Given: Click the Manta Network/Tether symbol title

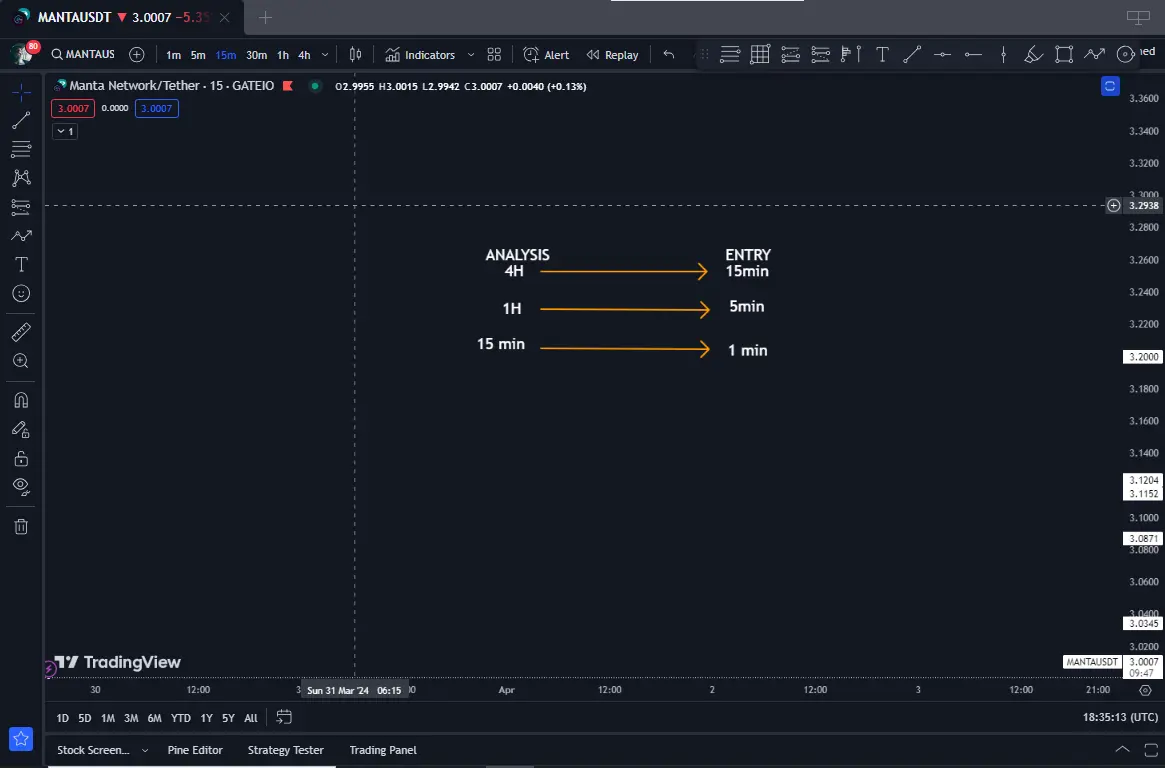Looking at the screenshot, I should pos(172,86).
